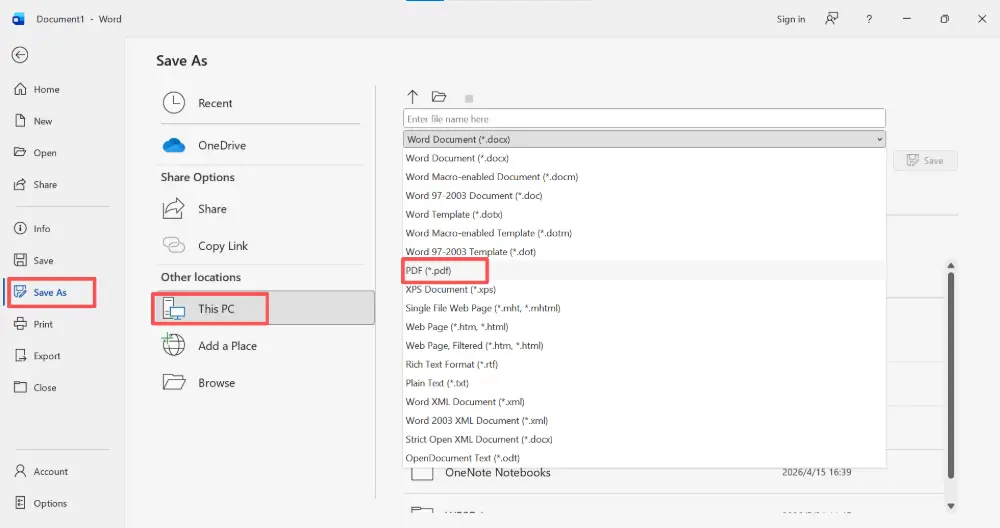Select OneDrive as save location
The width and height of the screenshot is (1000, 528).
(x=261, y=145)
